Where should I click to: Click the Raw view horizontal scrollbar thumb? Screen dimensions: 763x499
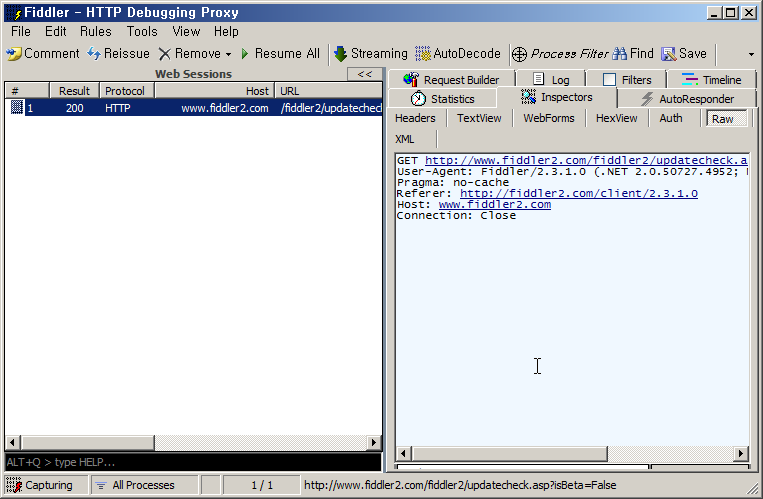point(509,454)
